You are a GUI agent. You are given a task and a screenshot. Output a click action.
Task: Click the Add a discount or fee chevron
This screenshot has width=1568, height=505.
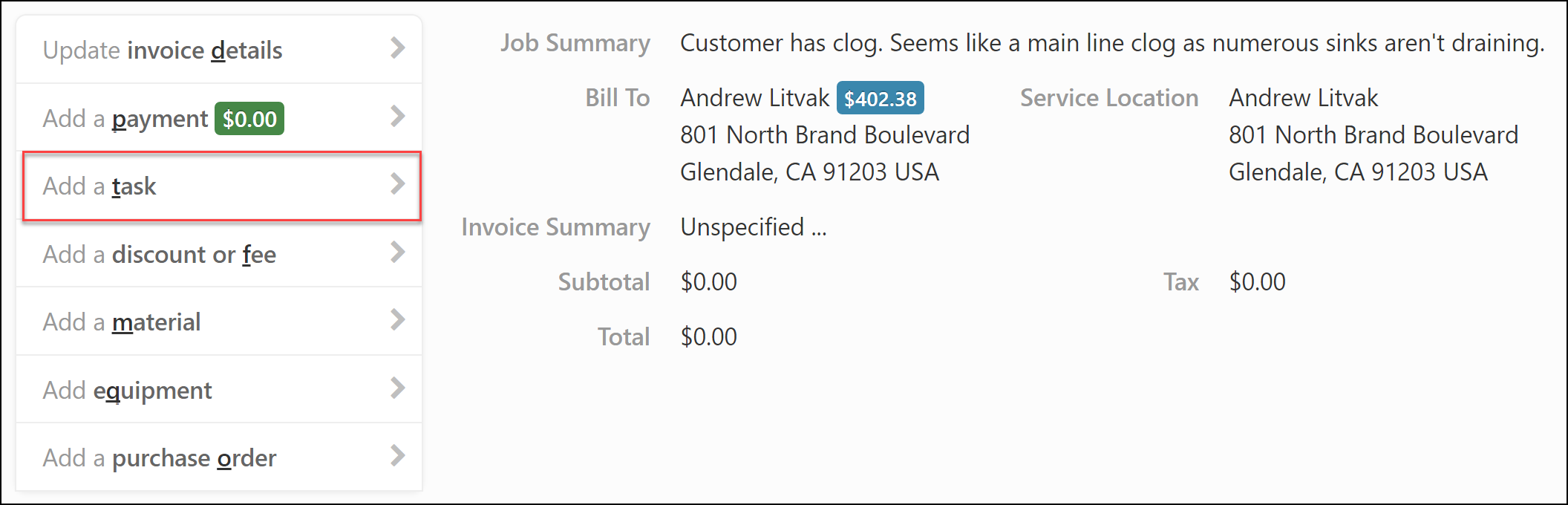(x=398, y=253)
